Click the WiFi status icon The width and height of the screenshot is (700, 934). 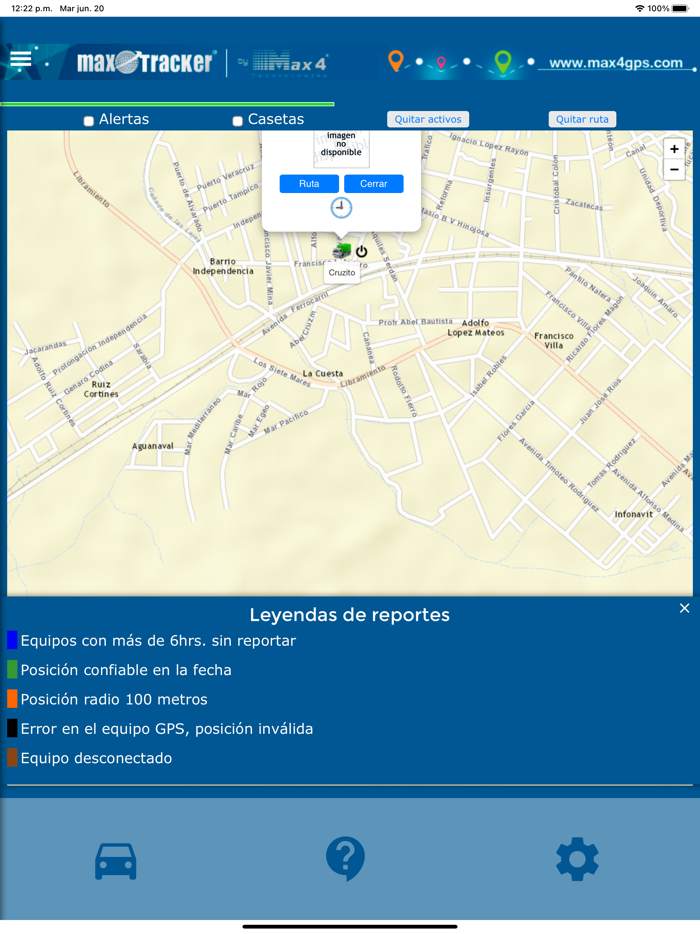[640, 8]
